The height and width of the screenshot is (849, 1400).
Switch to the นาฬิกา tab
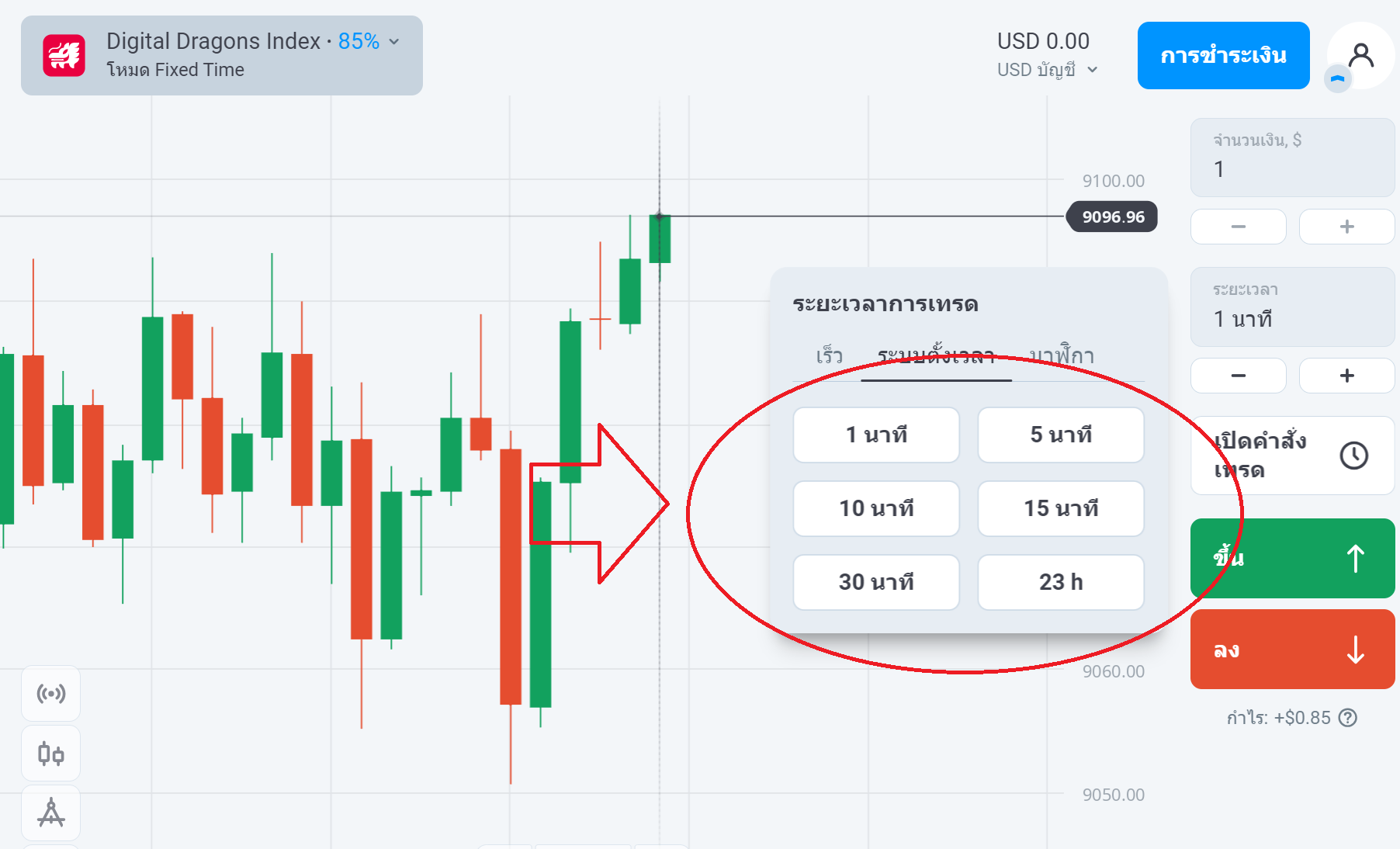tap(1062, 356)
